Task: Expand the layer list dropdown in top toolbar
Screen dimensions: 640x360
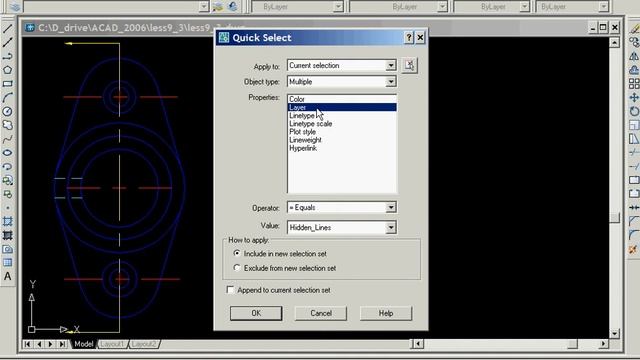Action: 204,7
